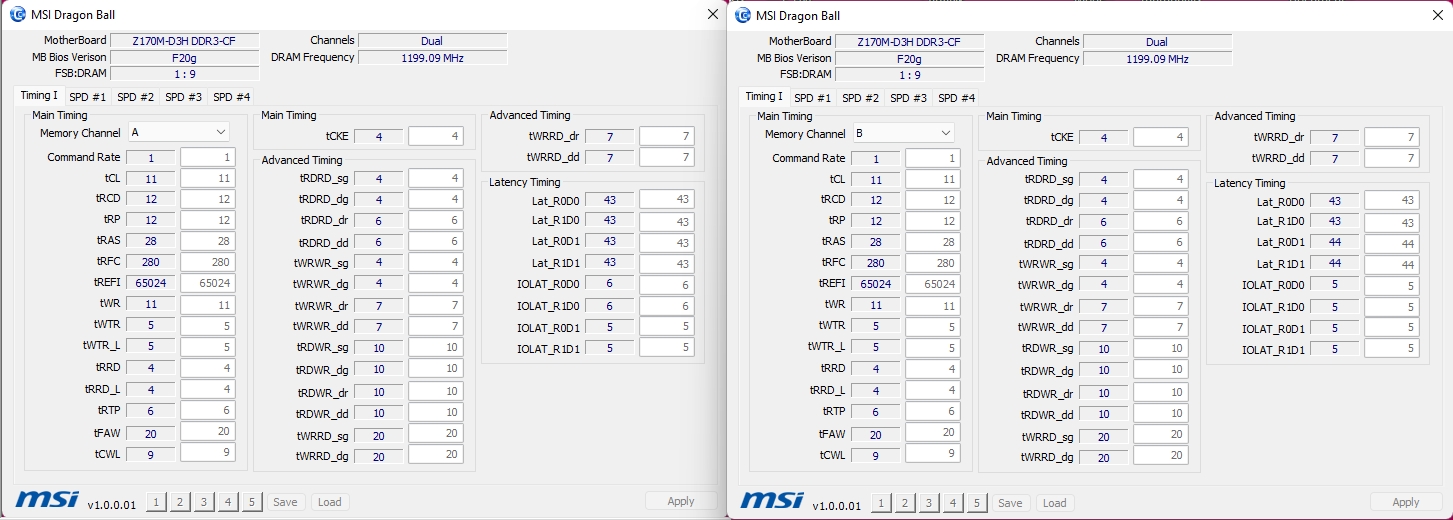Edit IOLAT_R0D1 input field in right window
This screenshot has width=1453, height=520.
tap(1392, 328)
